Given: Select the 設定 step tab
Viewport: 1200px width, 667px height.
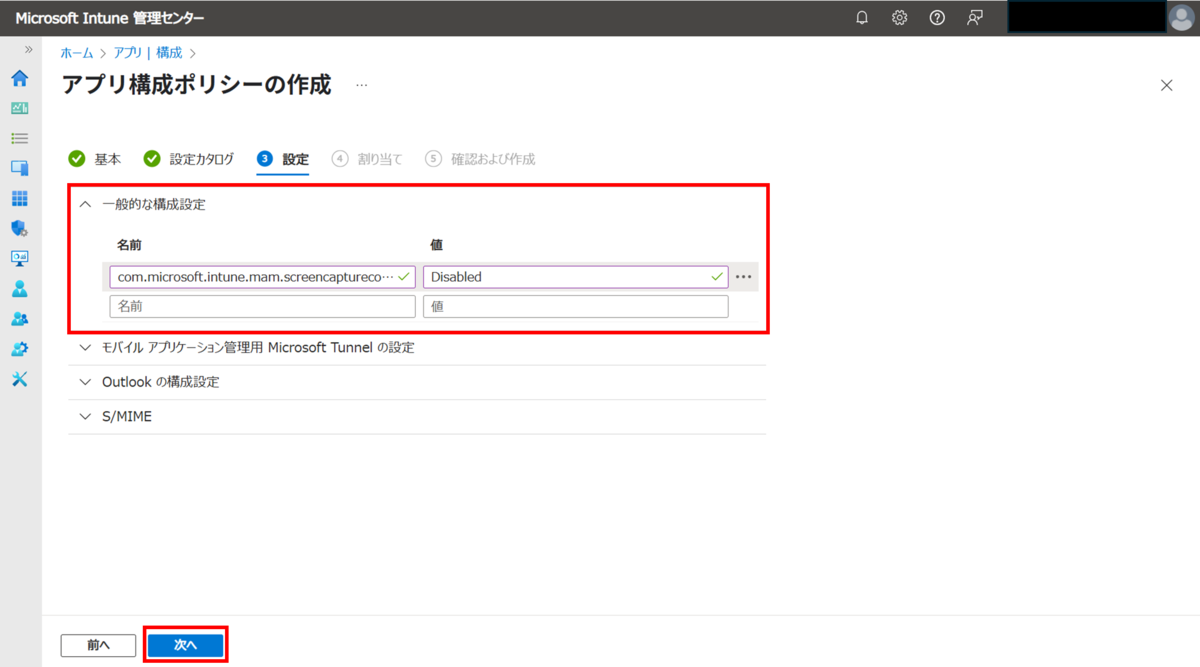Looking at the screenshot, I should point(283,159).
